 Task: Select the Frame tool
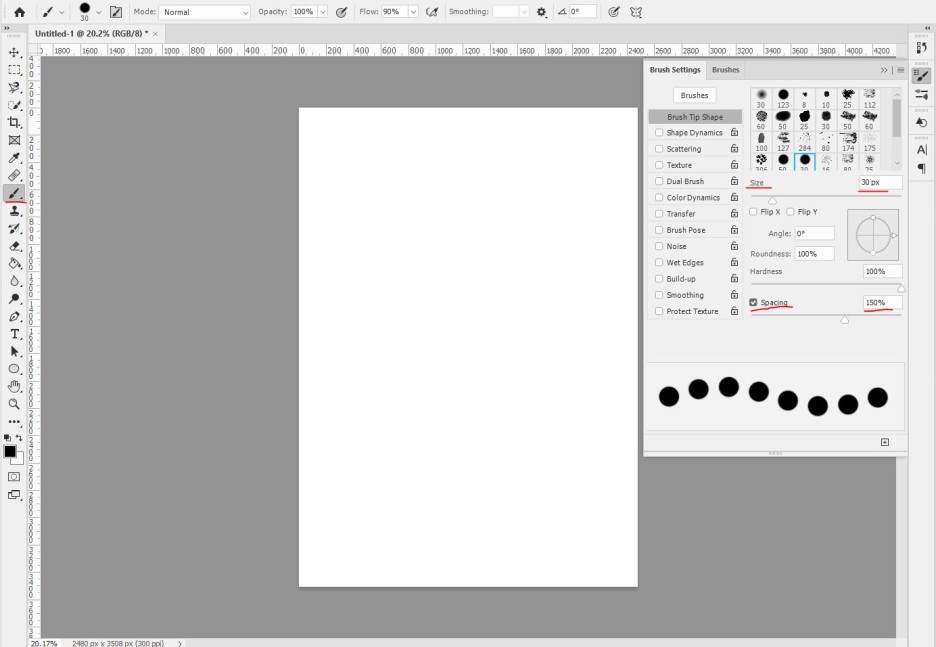[x=14, y=140]
